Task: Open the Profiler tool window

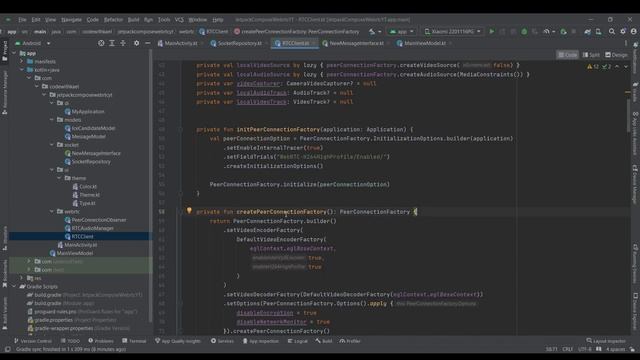Action: pyautogui.click(x=350, y=341)
